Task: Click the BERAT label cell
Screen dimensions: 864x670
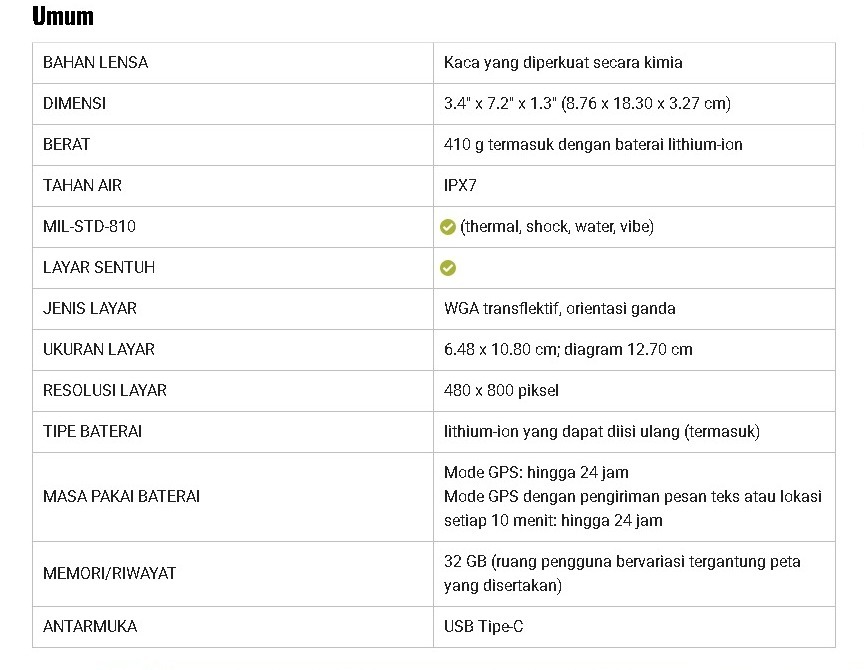Action: pyautogui.click(x=66, y=144)
